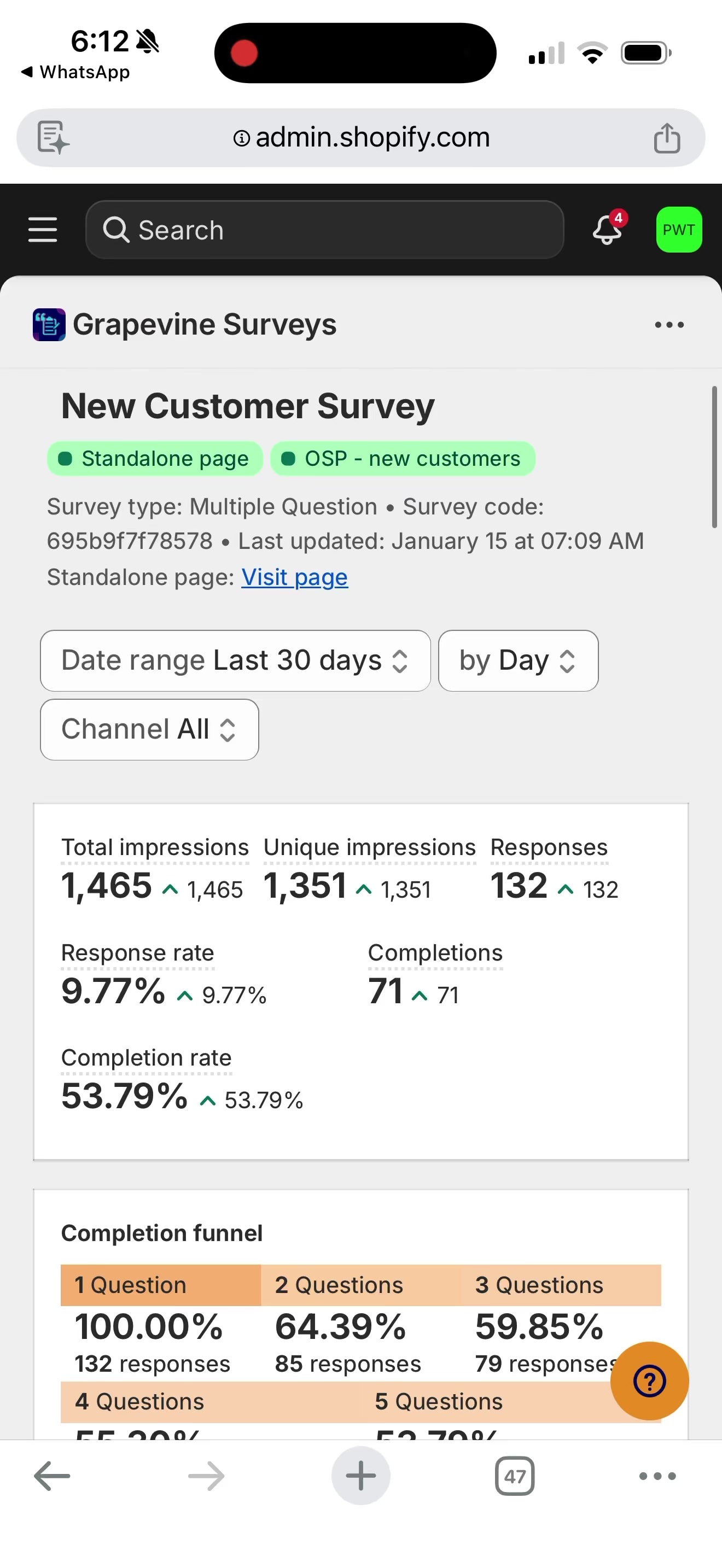This screenshot has height=1568, width=722.
Task: Tap the orange help question button
Action: click(x=649, y=1380)
